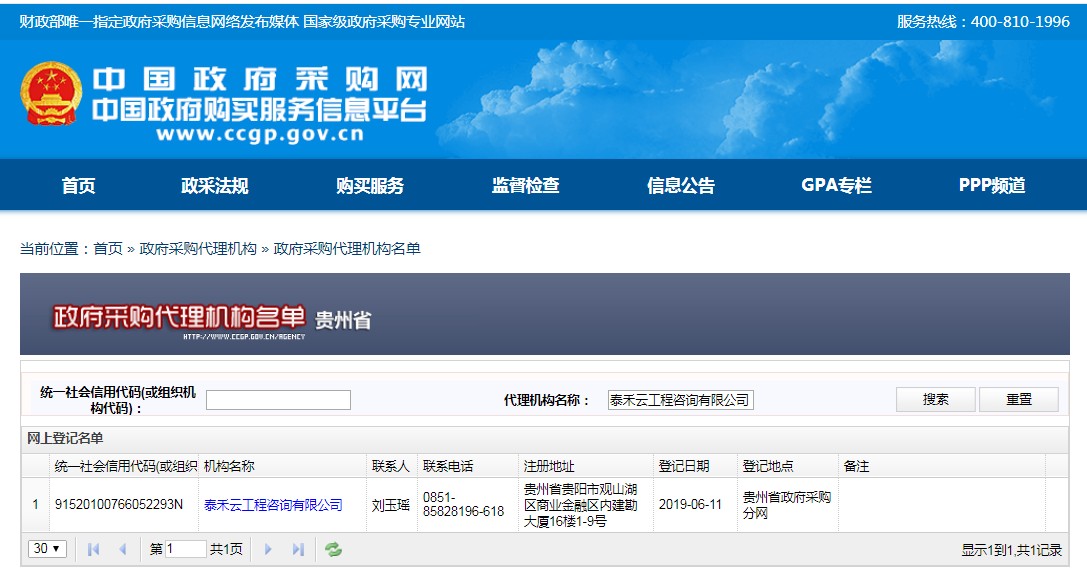Click 联系人 column header
The height and width of the screenshot is (584, 1087).
(x=392, y=466)
